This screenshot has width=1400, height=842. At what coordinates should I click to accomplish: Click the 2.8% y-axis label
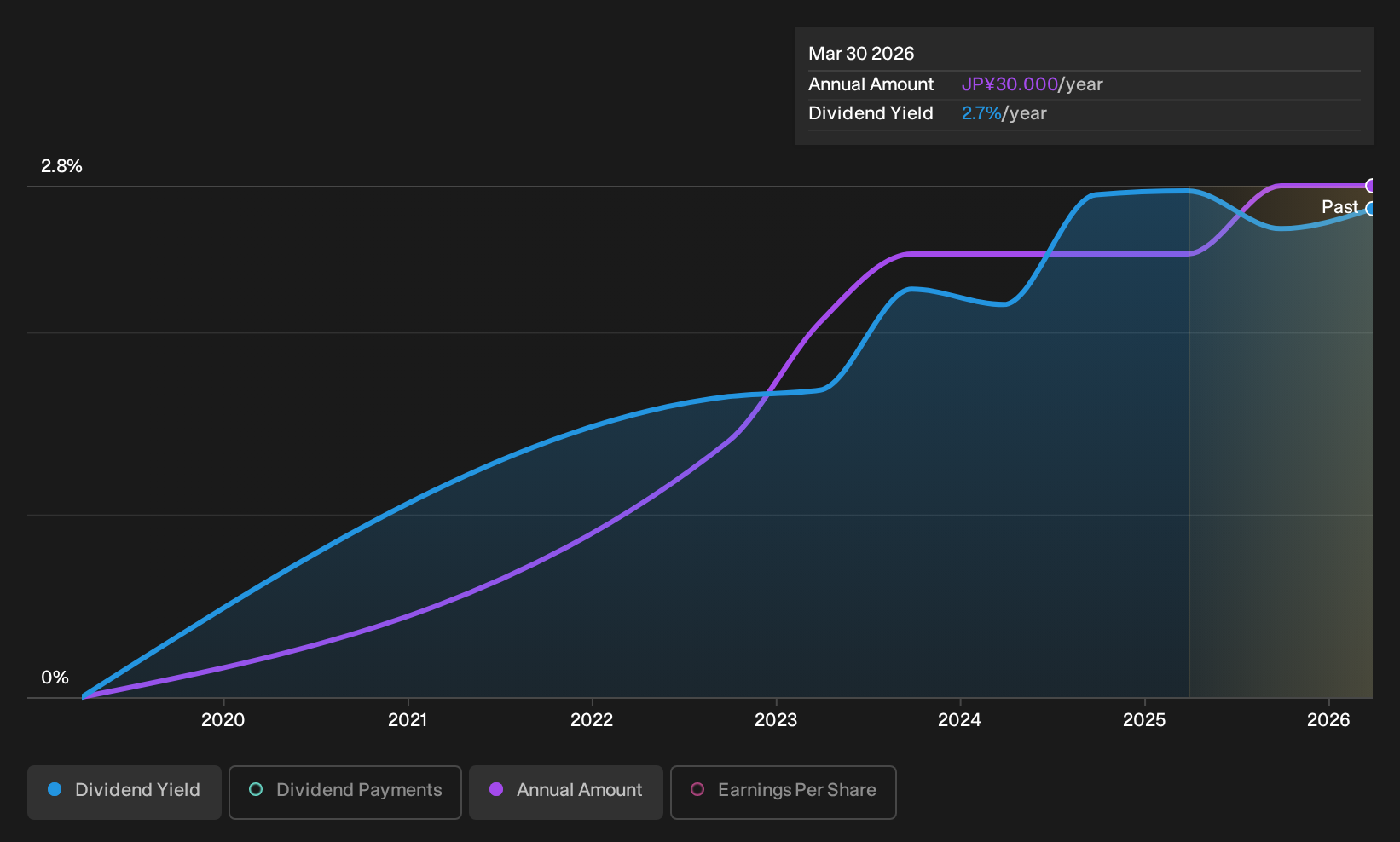pos(61,166)
